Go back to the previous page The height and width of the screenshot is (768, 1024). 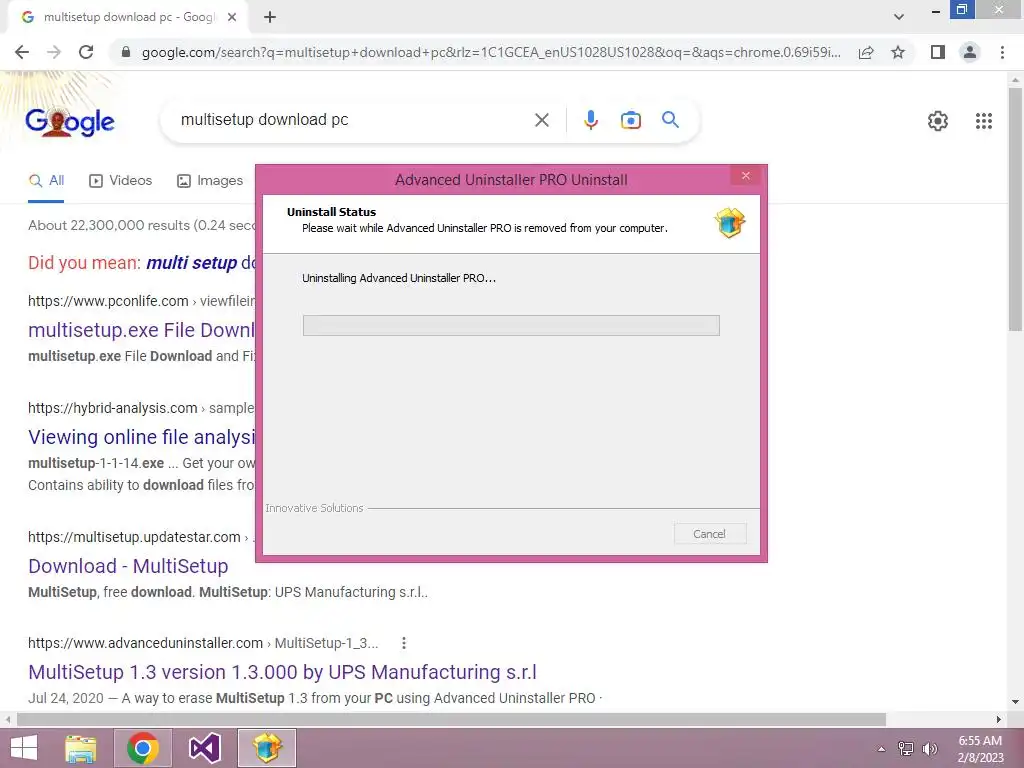(22, 52)
